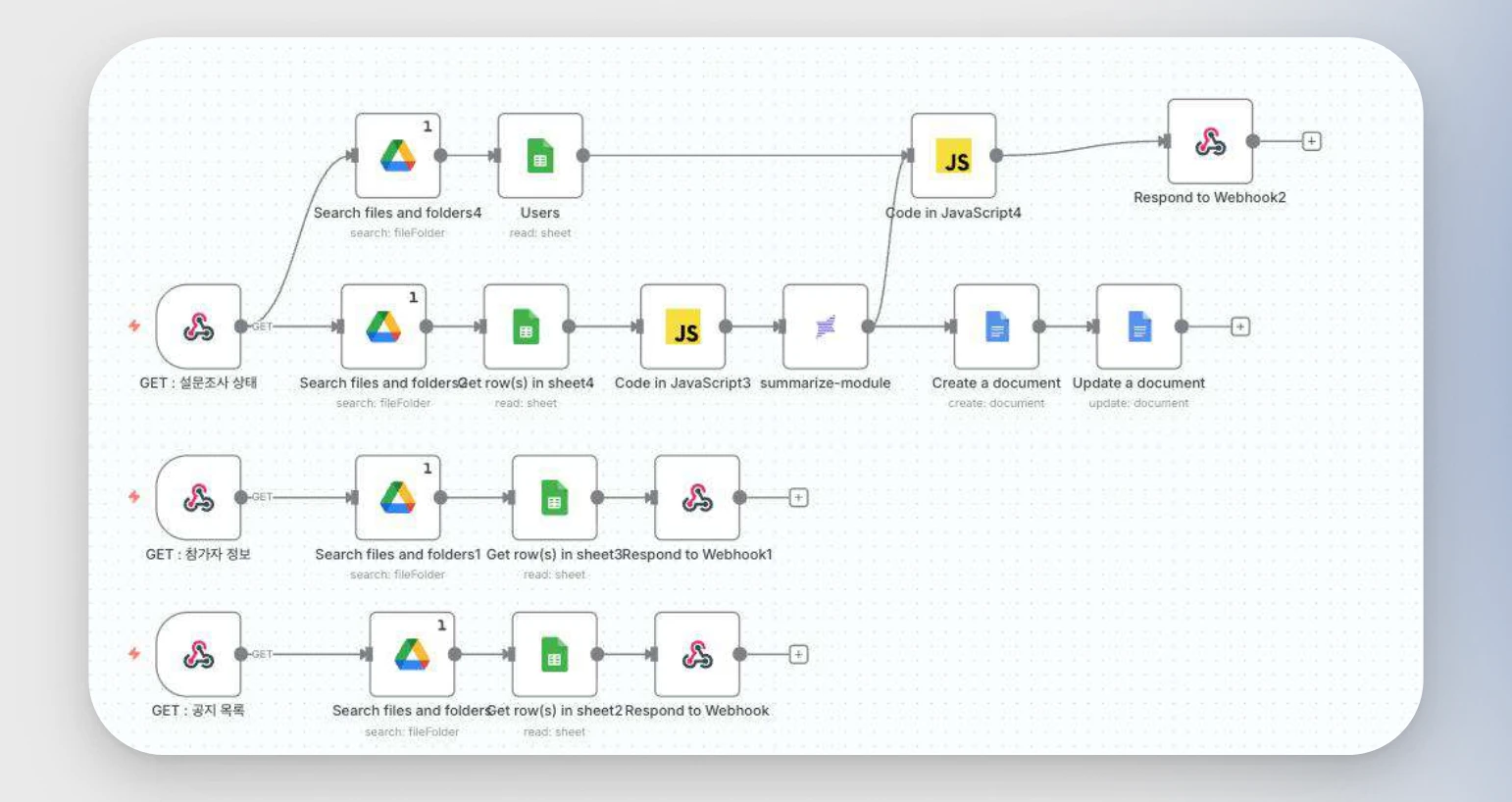Click the Users Google Sheets node
Screen dimensions: 1512x802
tap(539, 155)
